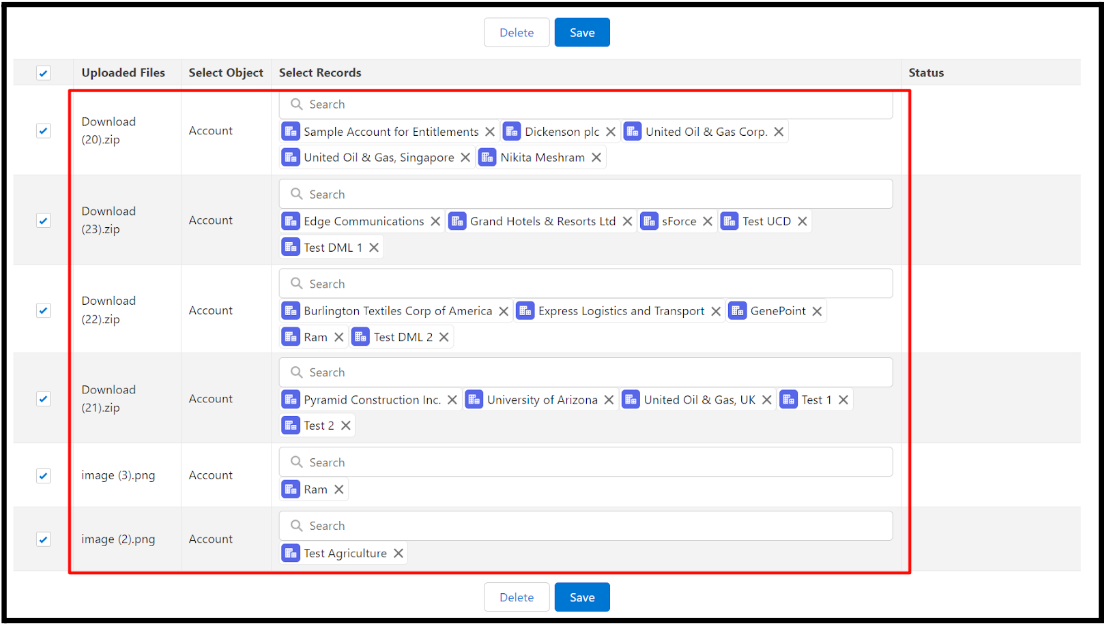Remove United Oil & Gas, UK pill
This screenshot has width=1105, height=624.
point(767,400)
